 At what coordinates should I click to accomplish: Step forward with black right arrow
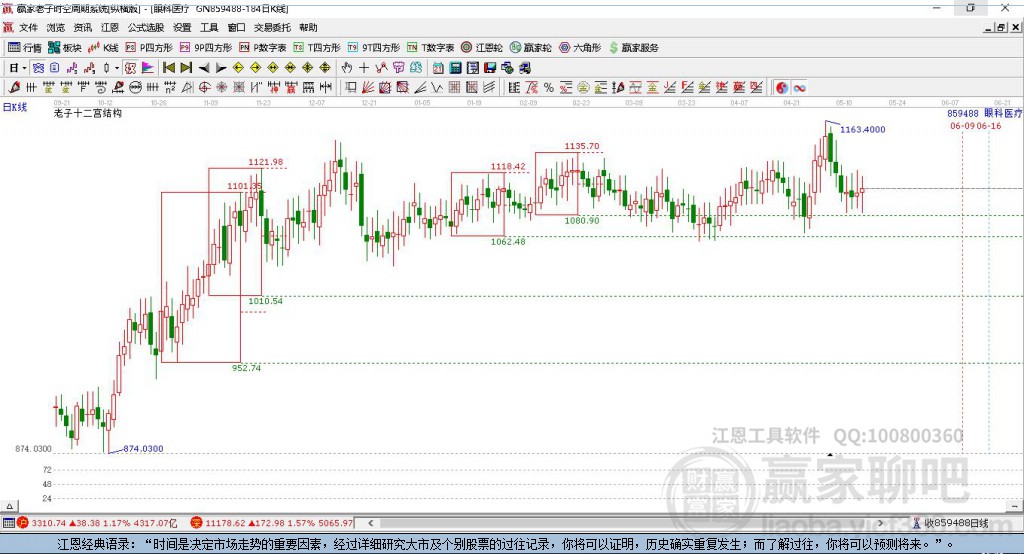point(221,68)
